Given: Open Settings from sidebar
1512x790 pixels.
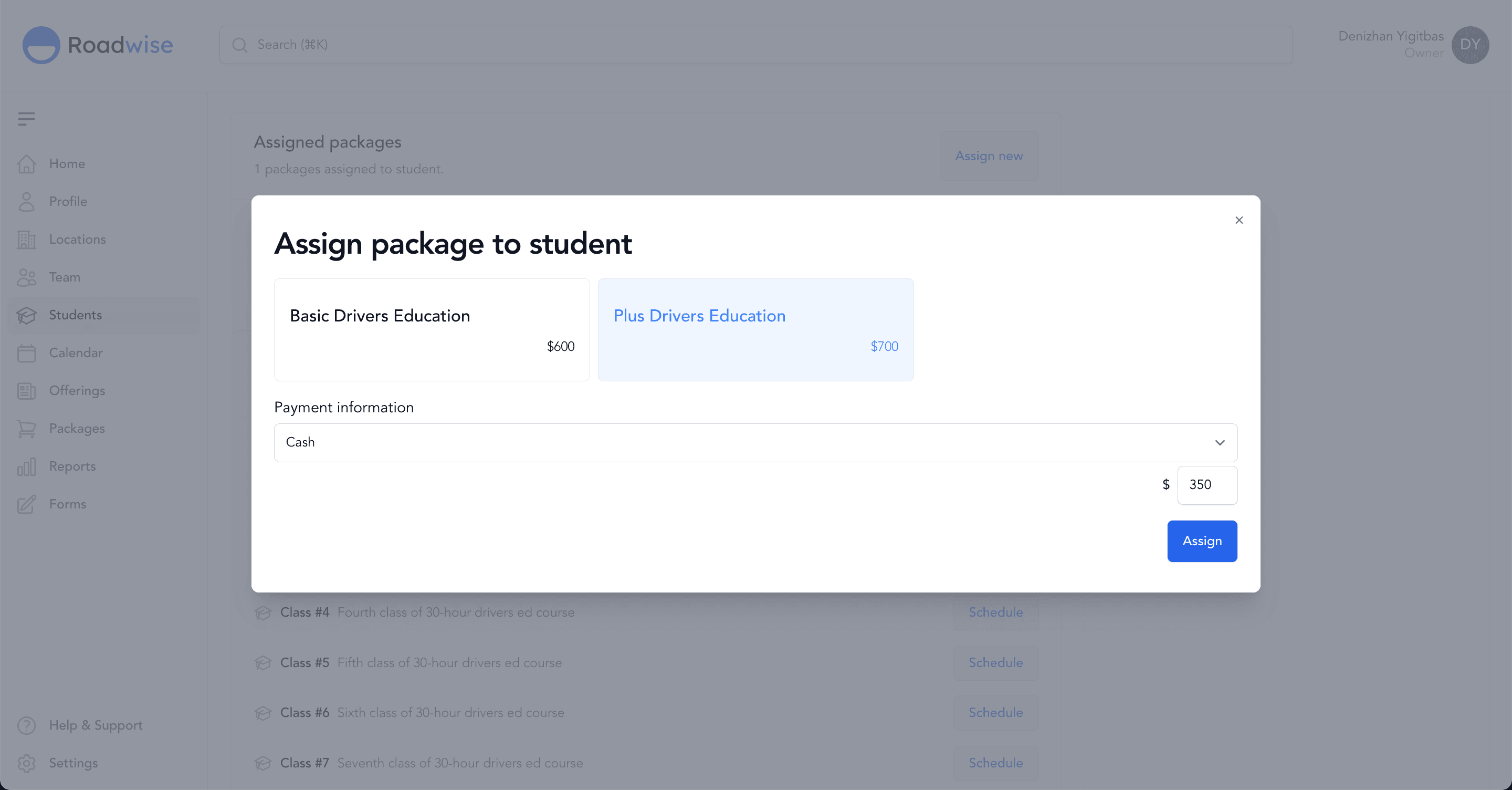Looking at the screenshot, I should pos(104,763).
